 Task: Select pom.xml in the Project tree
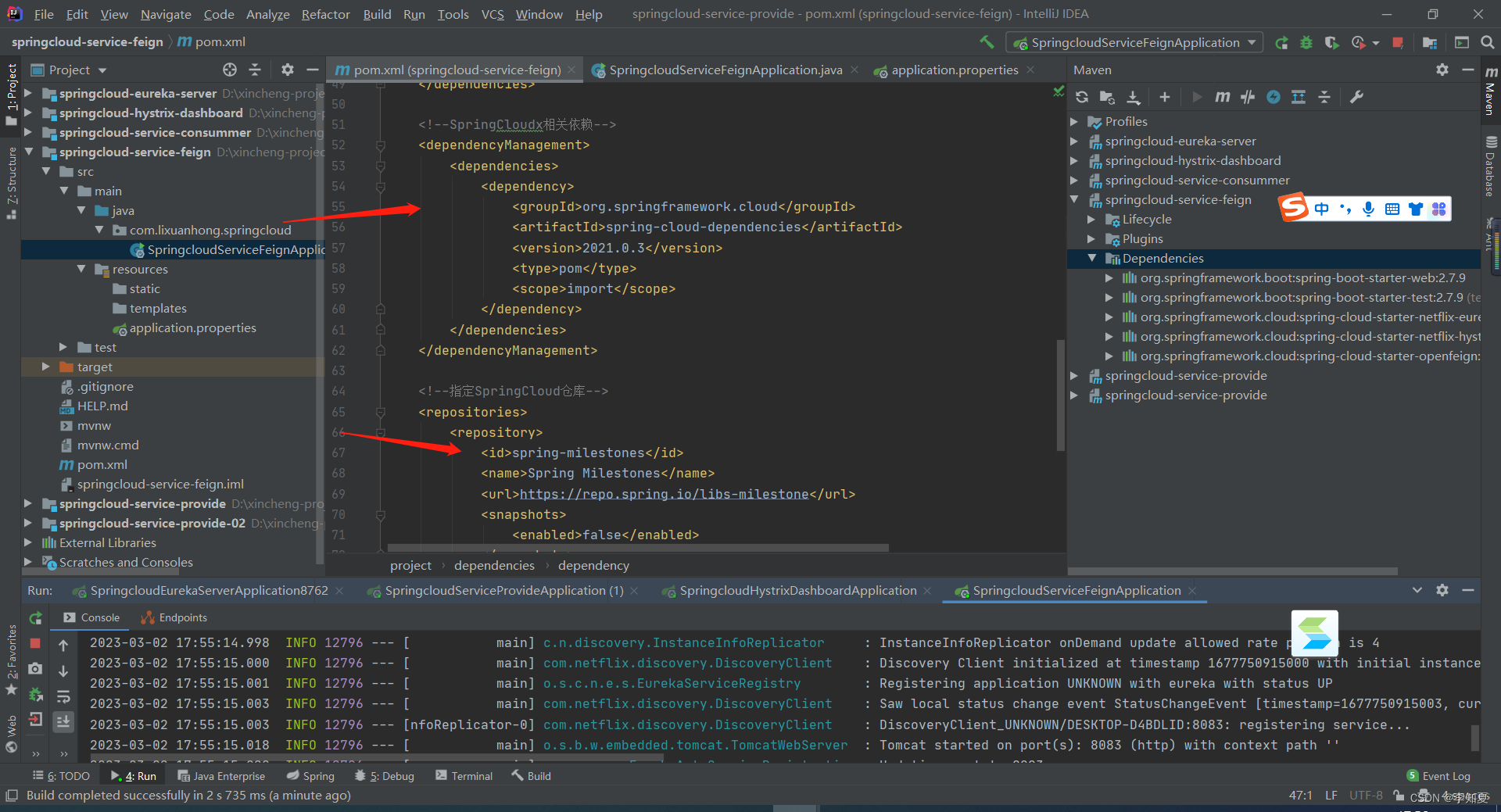(102, 465)
